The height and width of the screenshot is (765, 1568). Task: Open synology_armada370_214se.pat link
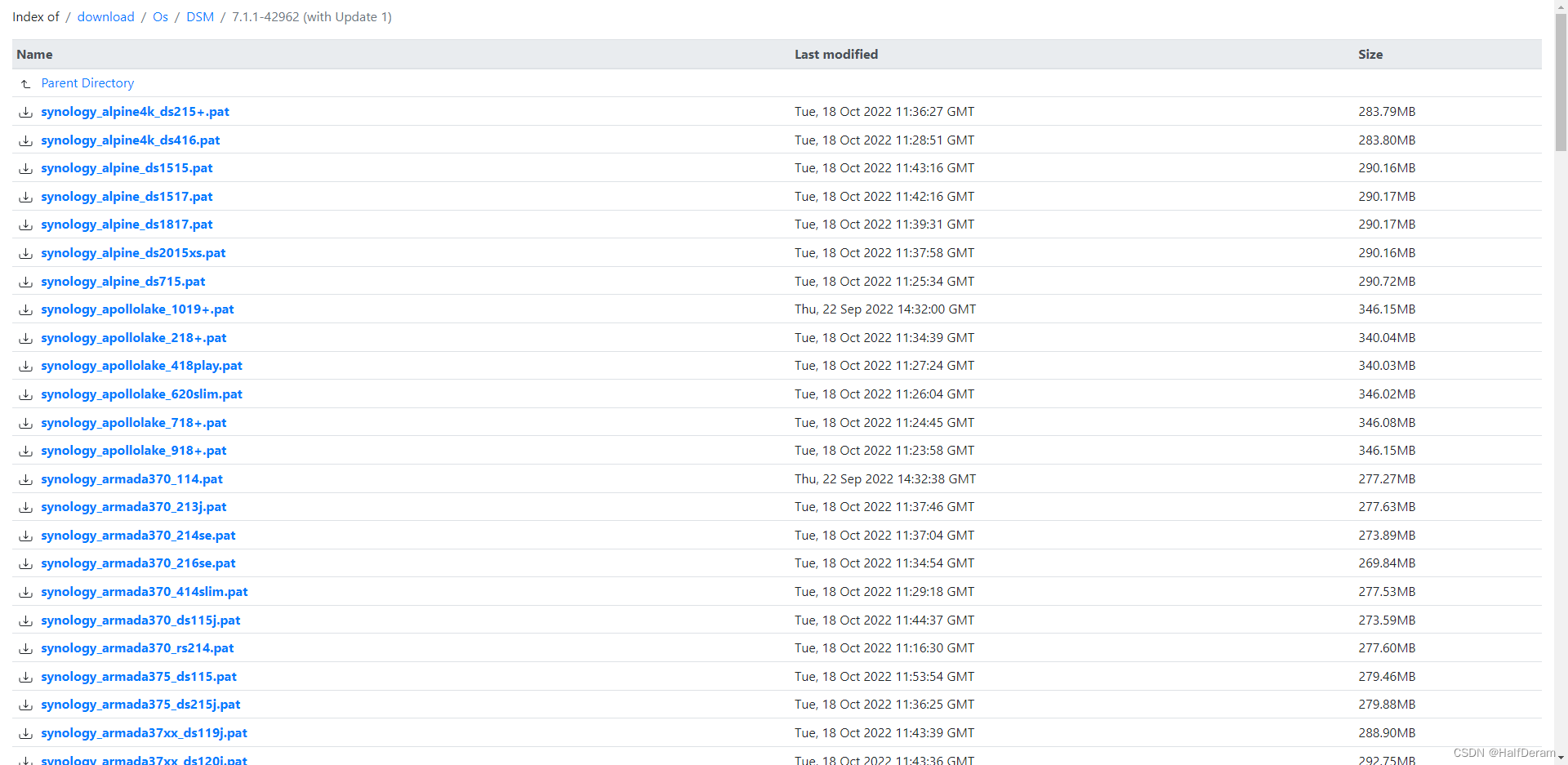tap(139, 536)
